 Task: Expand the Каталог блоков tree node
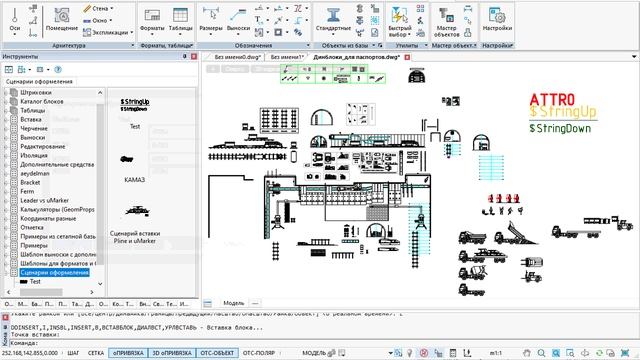5,102
